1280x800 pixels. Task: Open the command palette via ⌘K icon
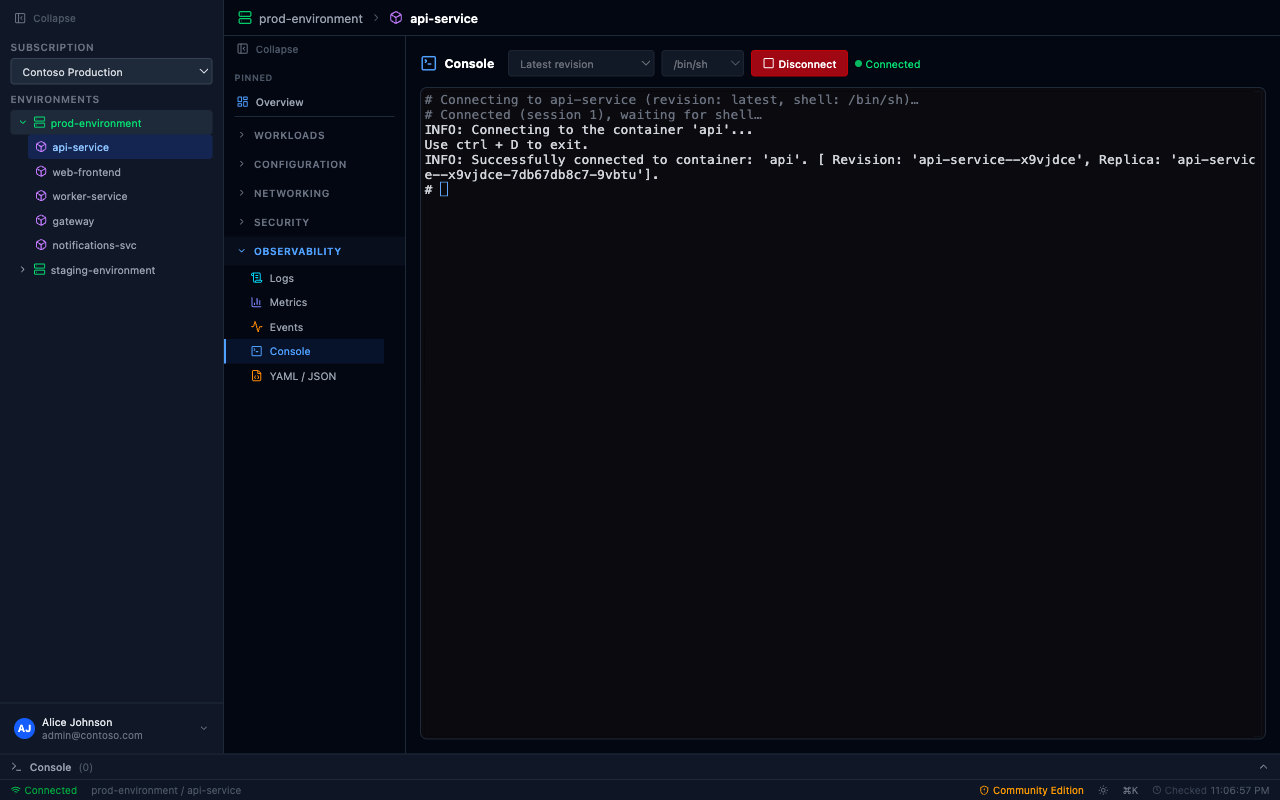(1130, 790)
